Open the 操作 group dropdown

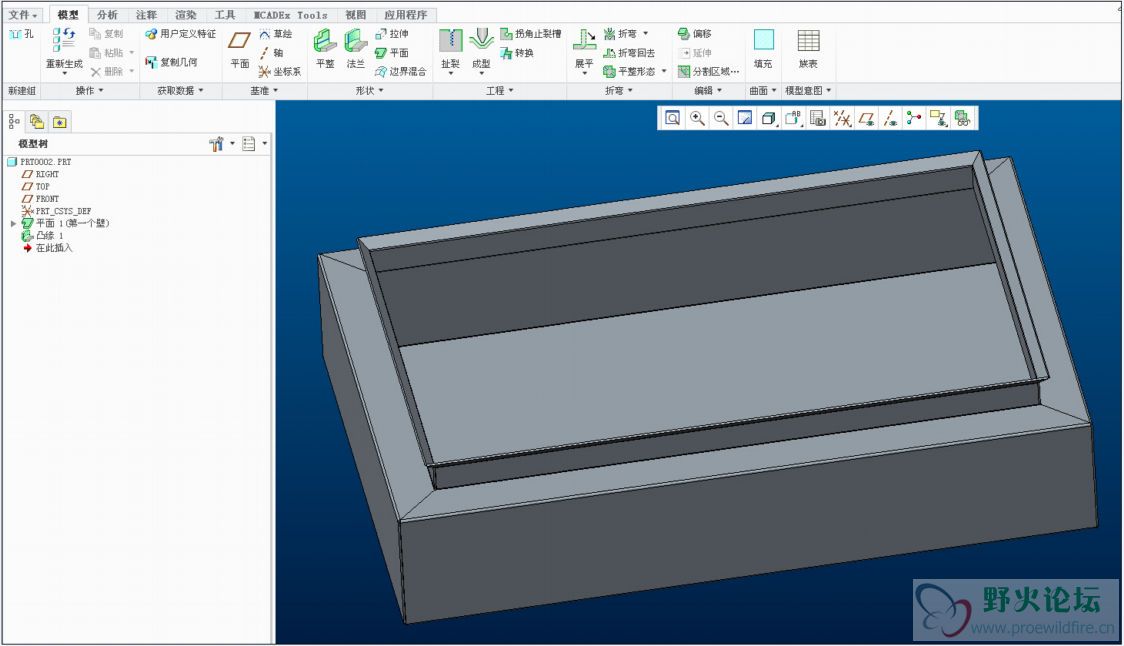(x=90, y=90)
